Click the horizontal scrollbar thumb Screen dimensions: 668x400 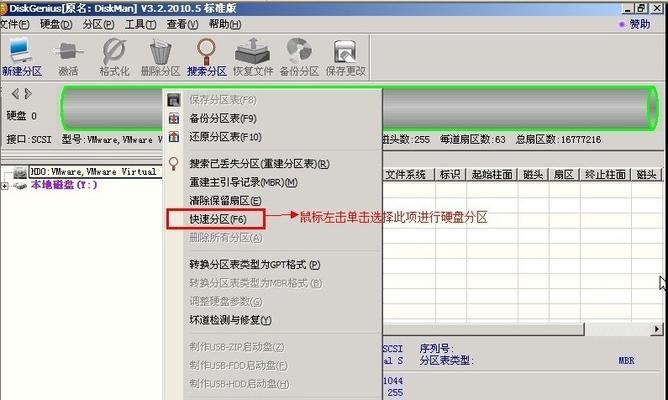coord(483,329)
